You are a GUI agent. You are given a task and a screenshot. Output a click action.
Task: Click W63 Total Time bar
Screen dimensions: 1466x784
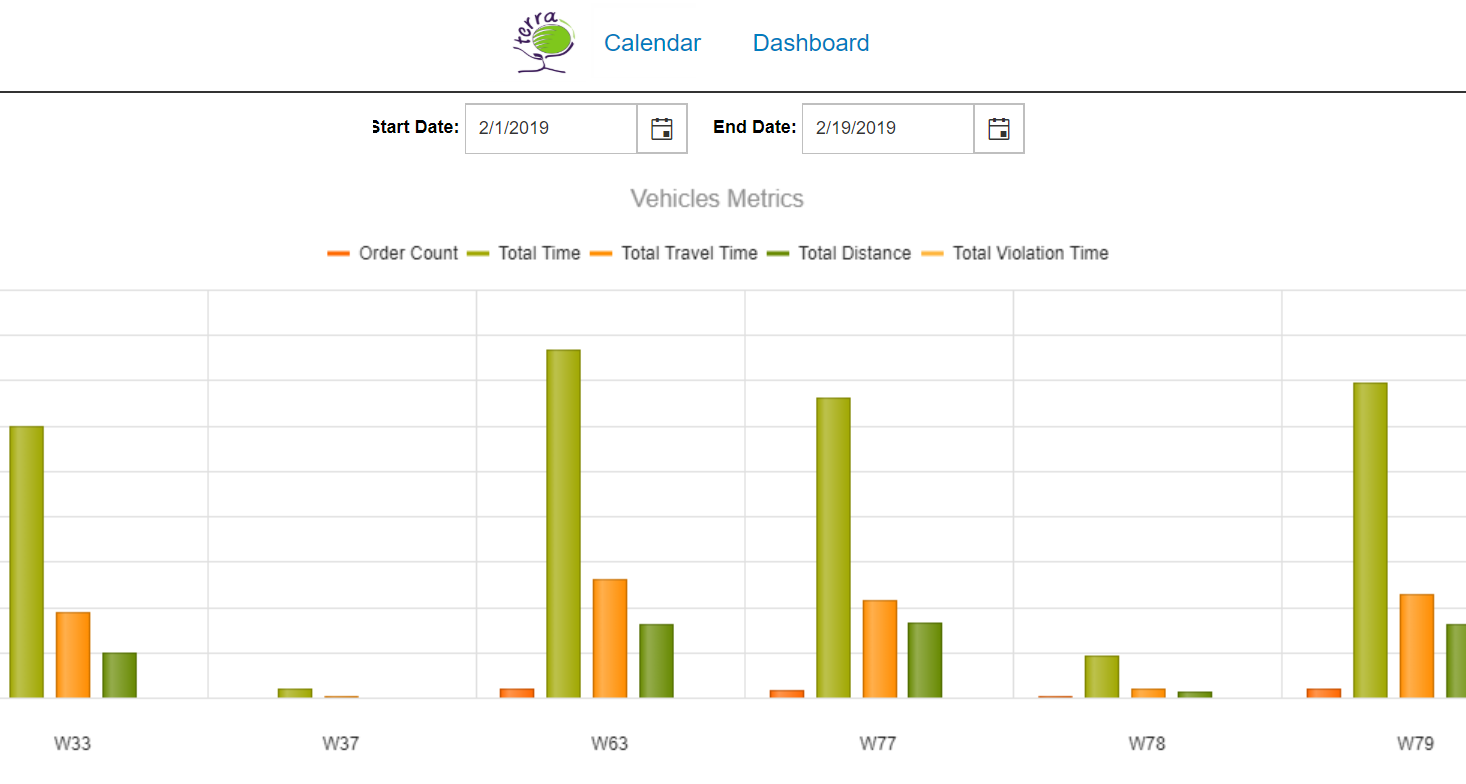563,524
